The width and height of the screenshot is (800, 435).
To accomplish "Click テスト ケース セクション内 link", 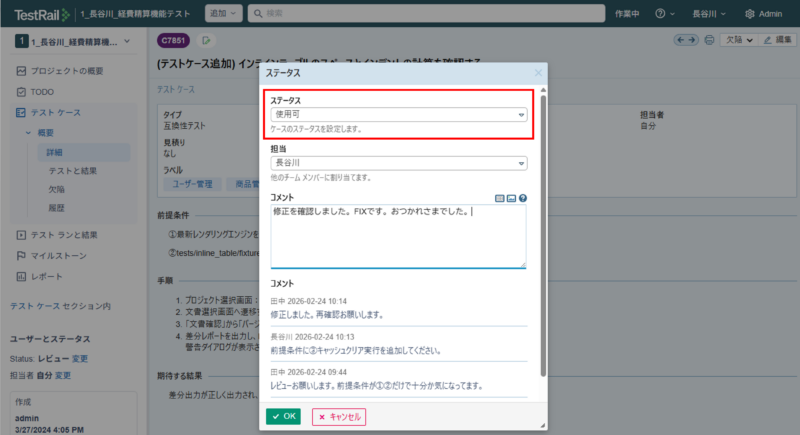I will coord(60,306).
